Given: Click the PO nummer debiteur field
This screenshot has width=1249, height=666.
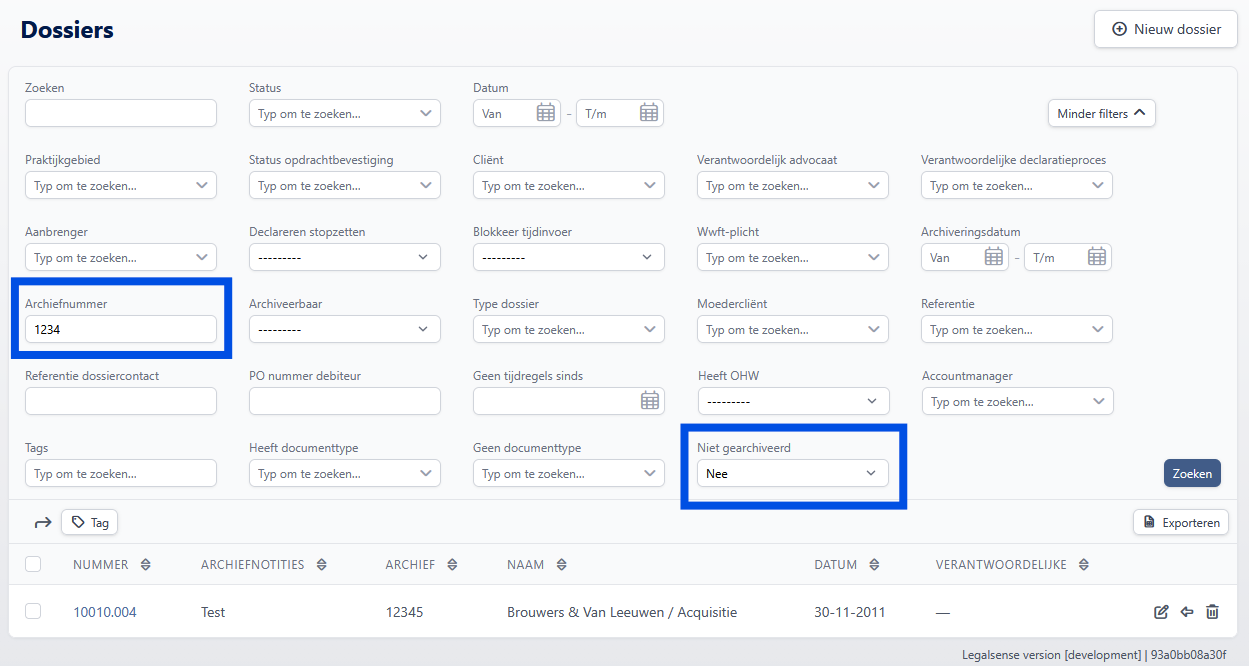Looking at the screenshot, I should point(345,401).
